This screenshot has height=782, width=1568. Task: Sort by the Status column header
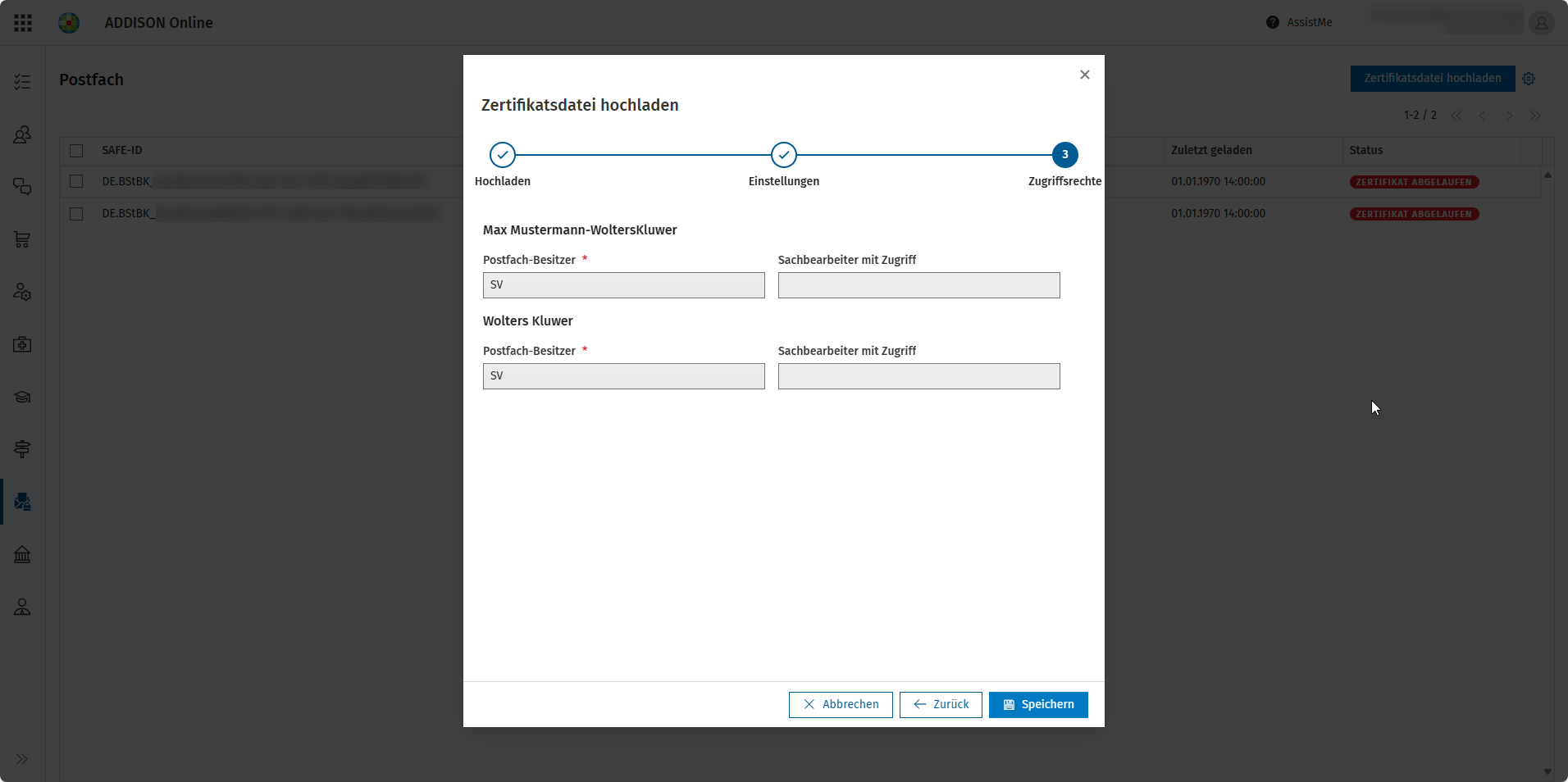(x=1366, y=151)
